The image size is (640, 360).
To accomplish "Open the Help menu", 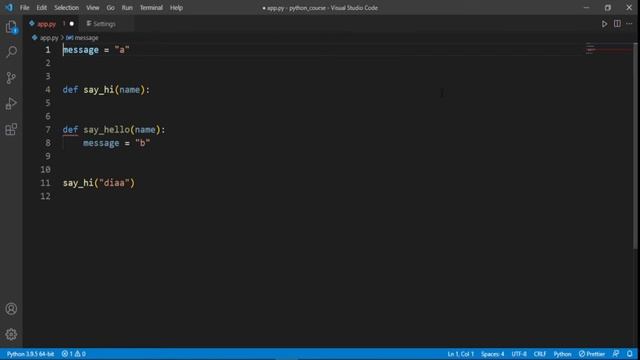I will 176,8.
